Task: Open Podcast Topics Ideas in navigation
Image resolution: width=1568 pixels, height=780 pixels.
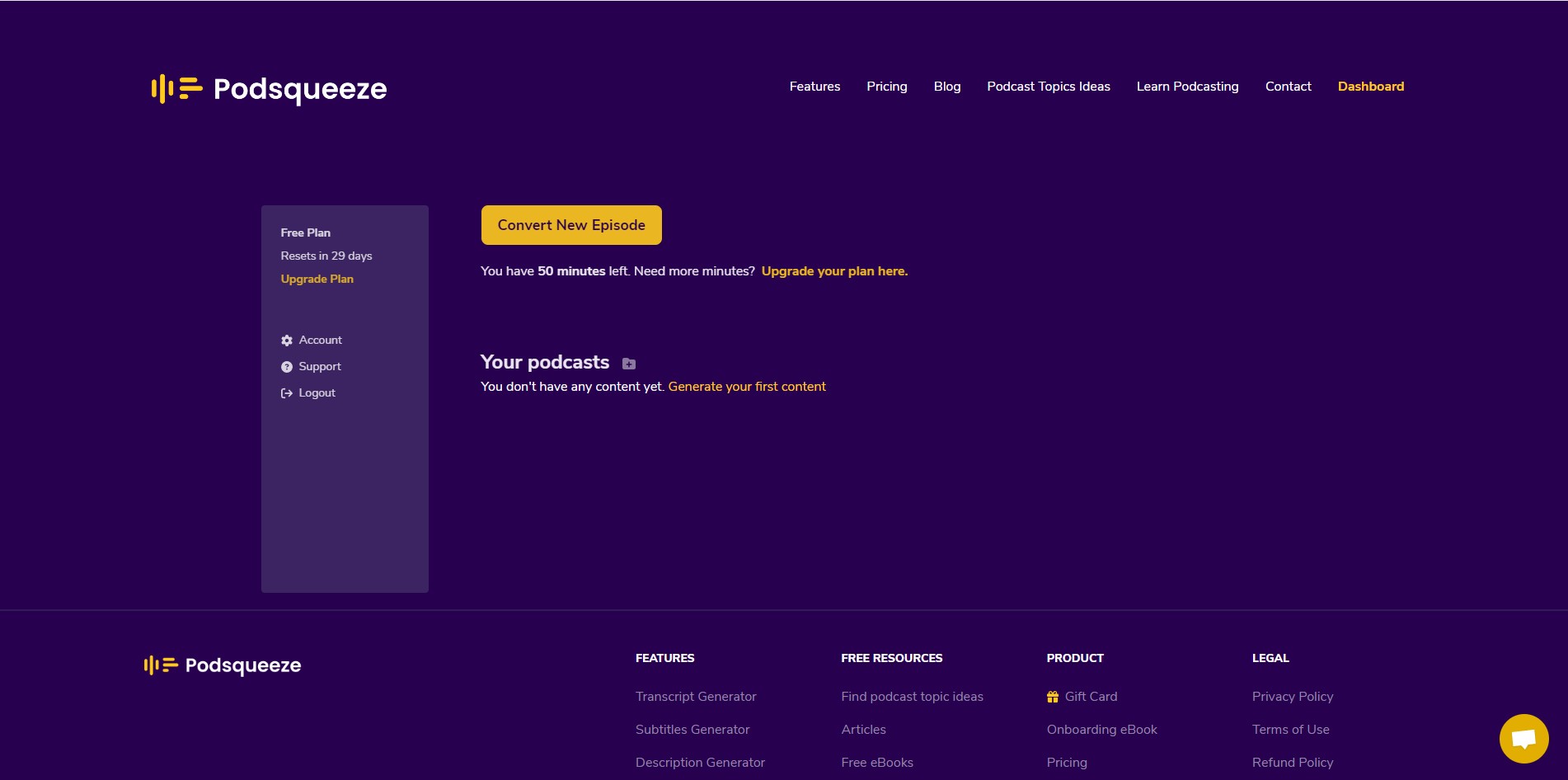Action: coord(1049,87)
